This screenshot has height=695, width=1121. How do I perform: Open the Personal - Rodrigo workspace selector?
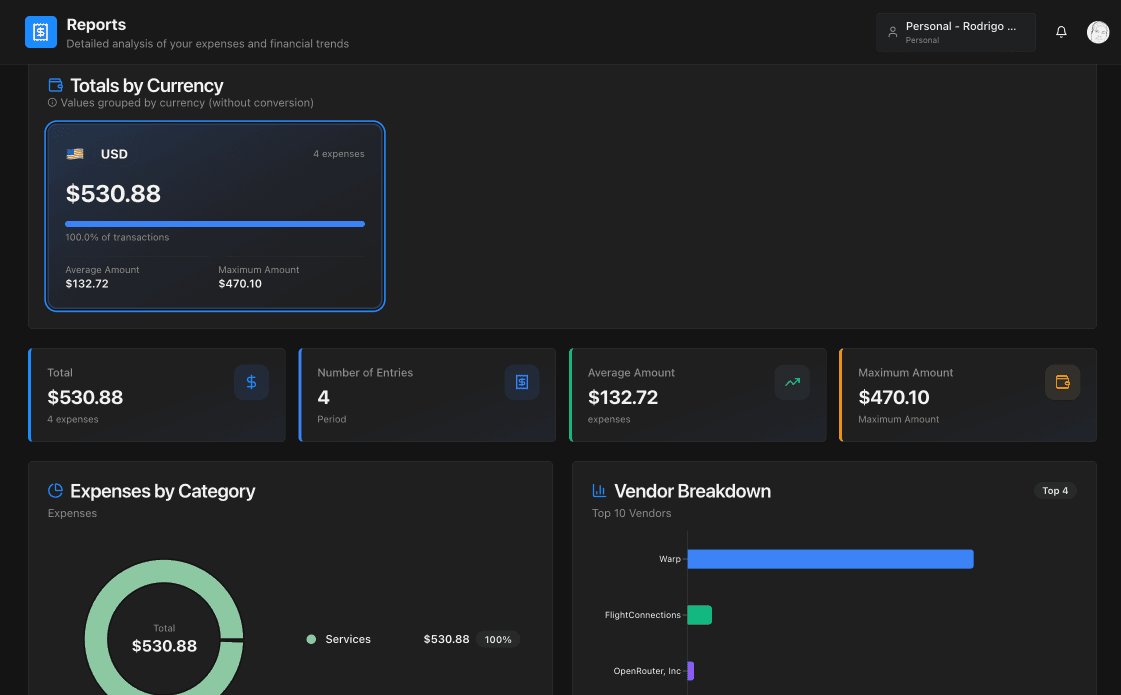click(955, 31)
